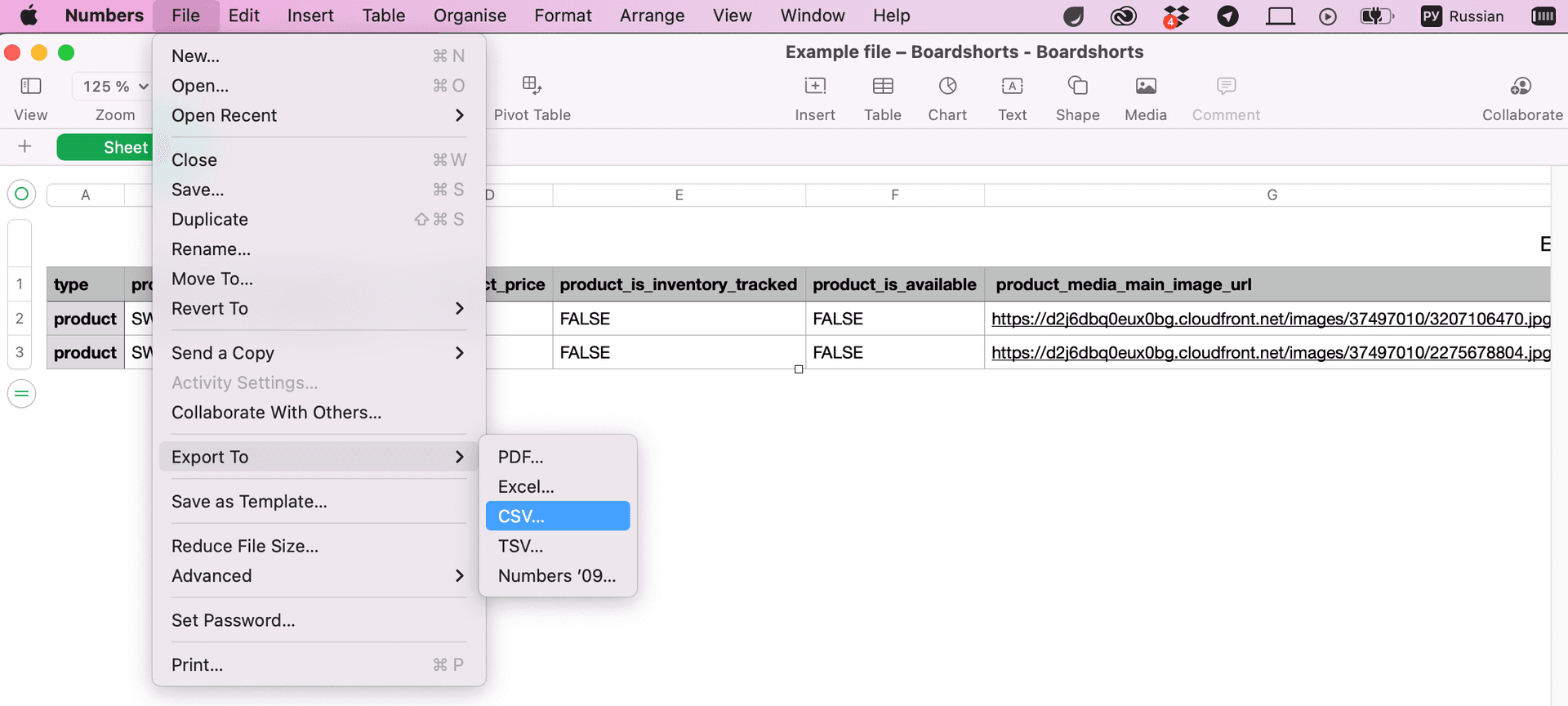Switch the Russian input source in menu bar
Viewport: 1568px width, 706px height.
tap(1462, 16)
